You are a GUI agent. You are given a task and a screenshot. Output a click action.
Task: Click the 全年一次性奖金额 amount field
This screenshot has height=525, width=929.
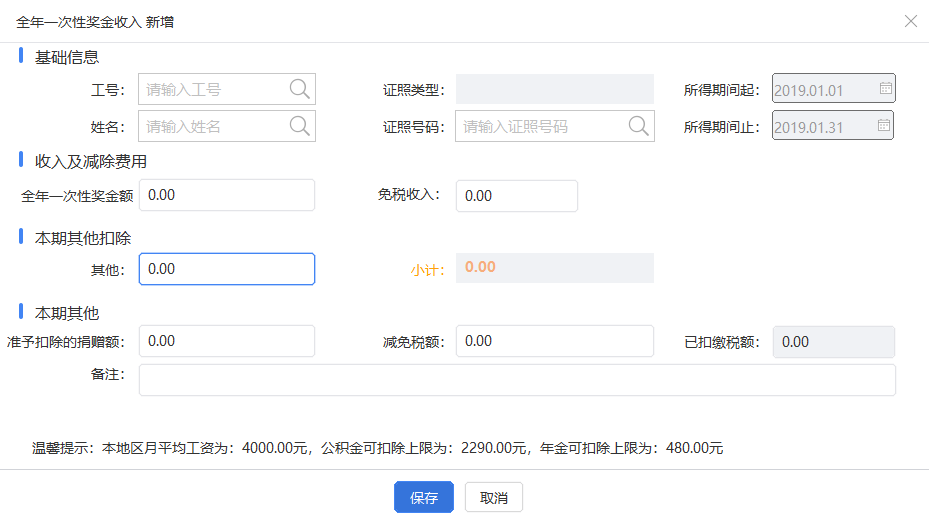pyautogui.click(x=227, y=195)
